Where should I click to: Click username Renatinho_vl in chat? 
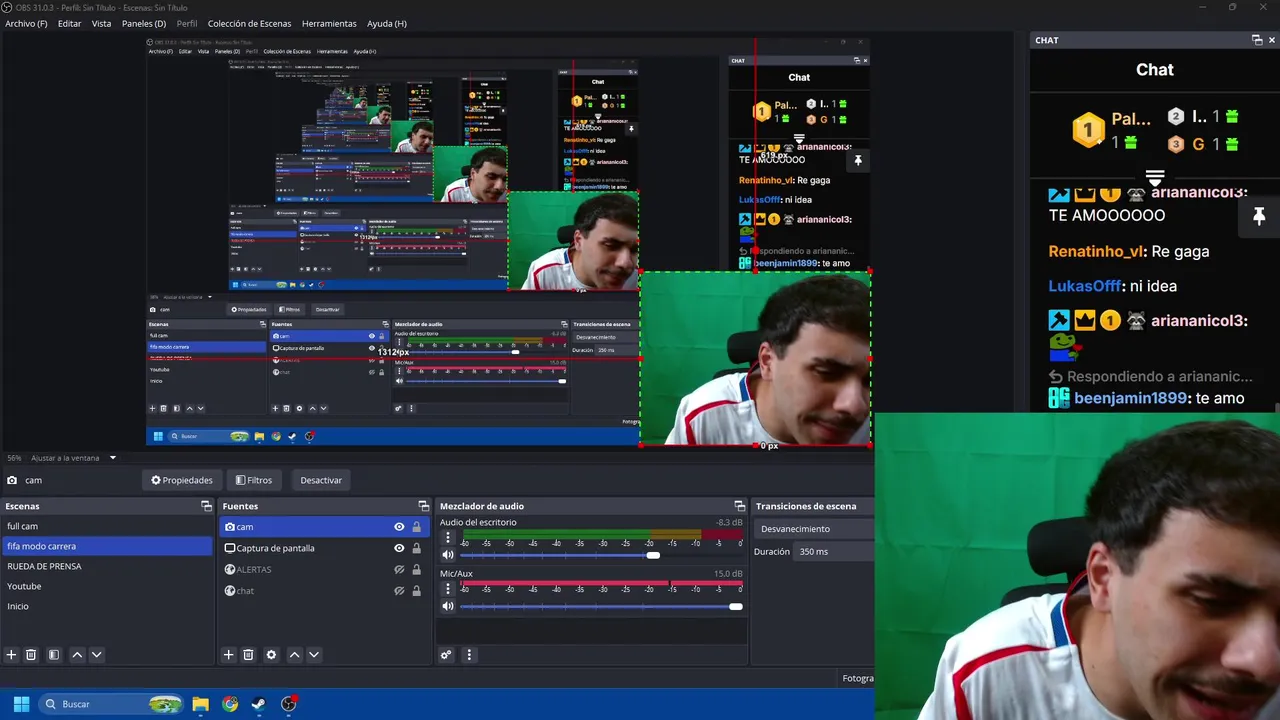tap(1096, 252)
